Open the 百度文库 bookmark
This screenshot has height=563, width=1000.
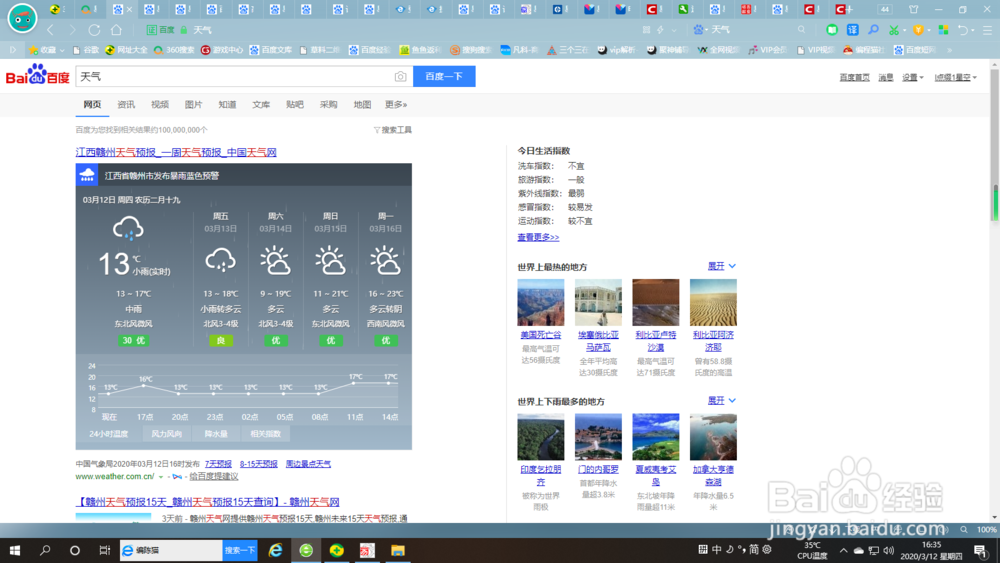[x=271, y=50]
